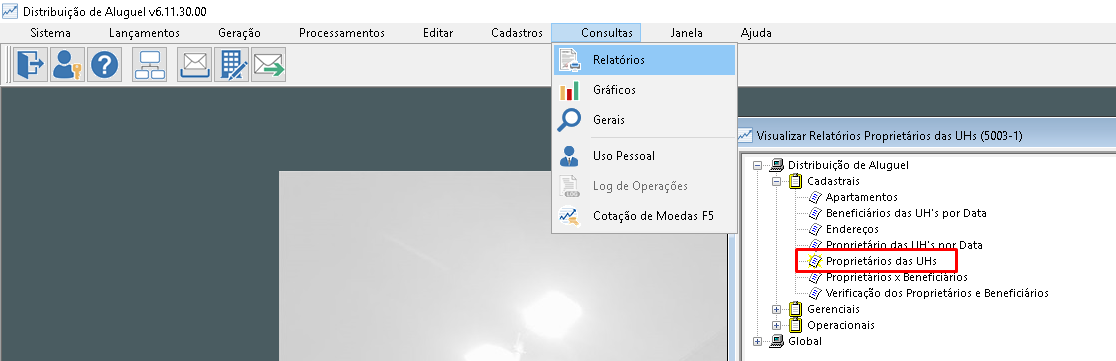The height and width of the screenshot is (361, 1116).
Task: Select Proprietários x Beneficiários report
Action: coord(897,277)
